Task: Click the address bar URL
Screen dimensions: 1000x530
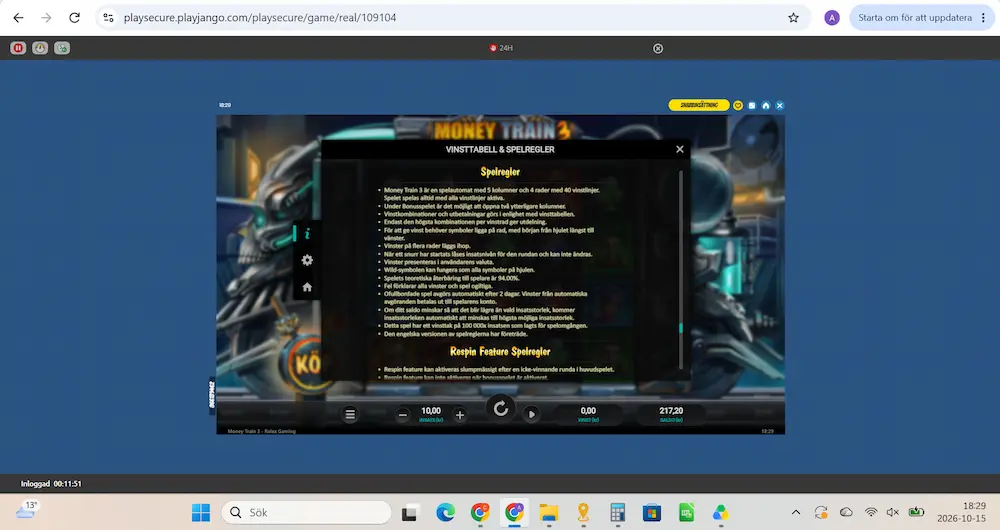Action: 260,18
